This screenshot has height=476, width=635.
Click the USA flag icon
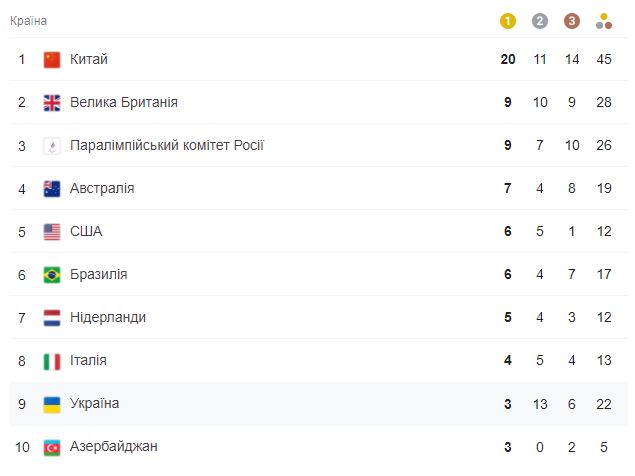click(52, 232)
